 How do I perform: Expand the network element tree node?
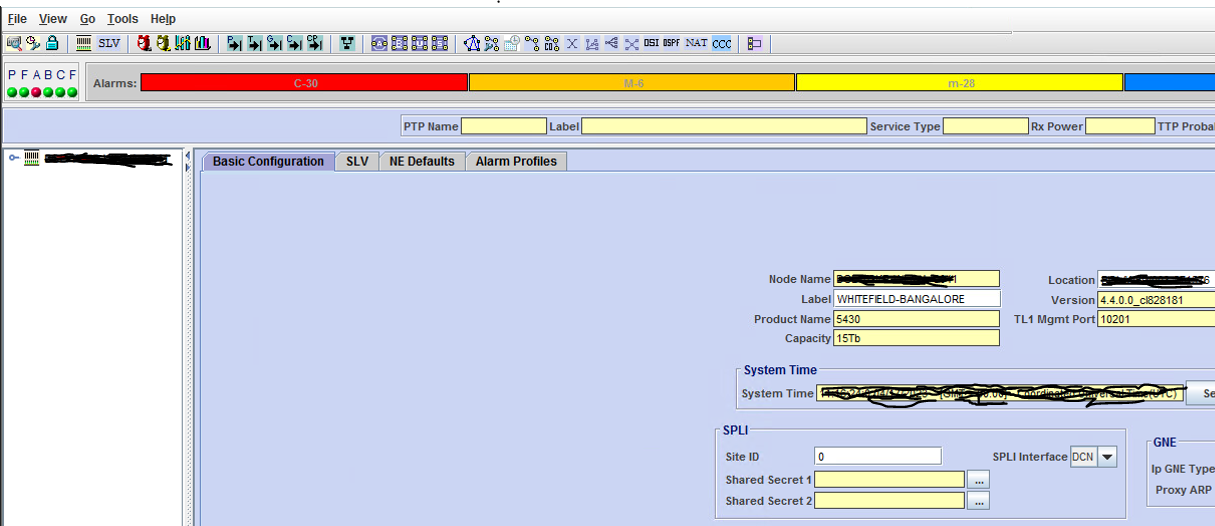coord(14,158)
